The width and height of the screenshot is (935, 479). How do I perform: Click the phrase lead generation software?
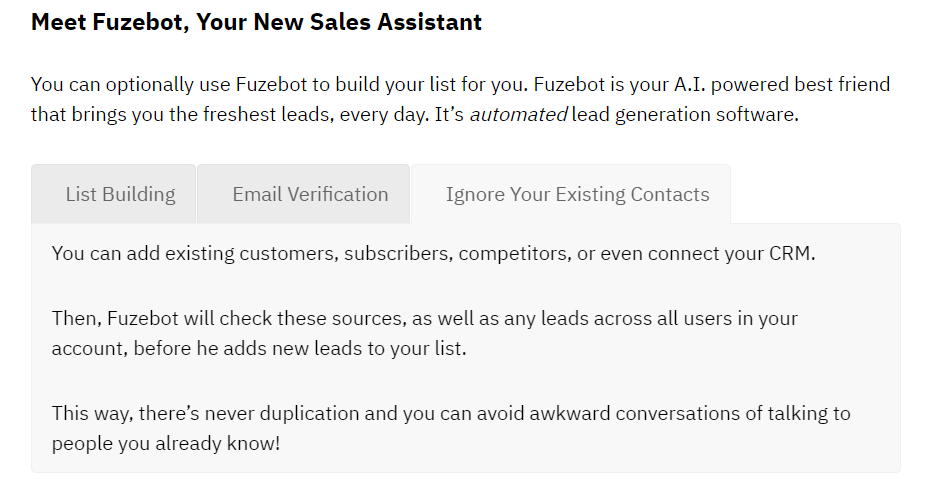685,114
